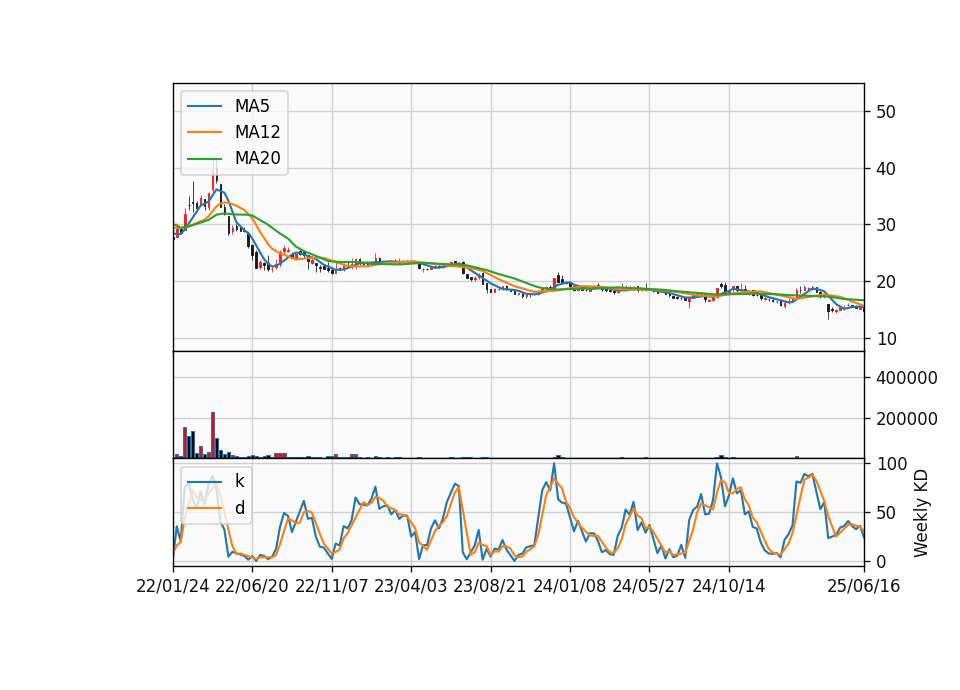Click the date label 24/05/27
The image size is (960, 690).
click(x=648, y=586)
